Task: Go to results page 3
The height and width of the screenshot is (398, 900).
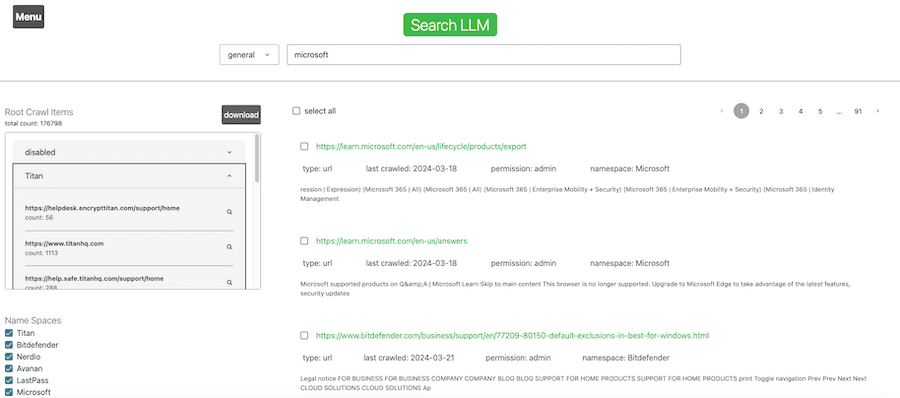Action: pyautogui.click(x=781, y=111)
